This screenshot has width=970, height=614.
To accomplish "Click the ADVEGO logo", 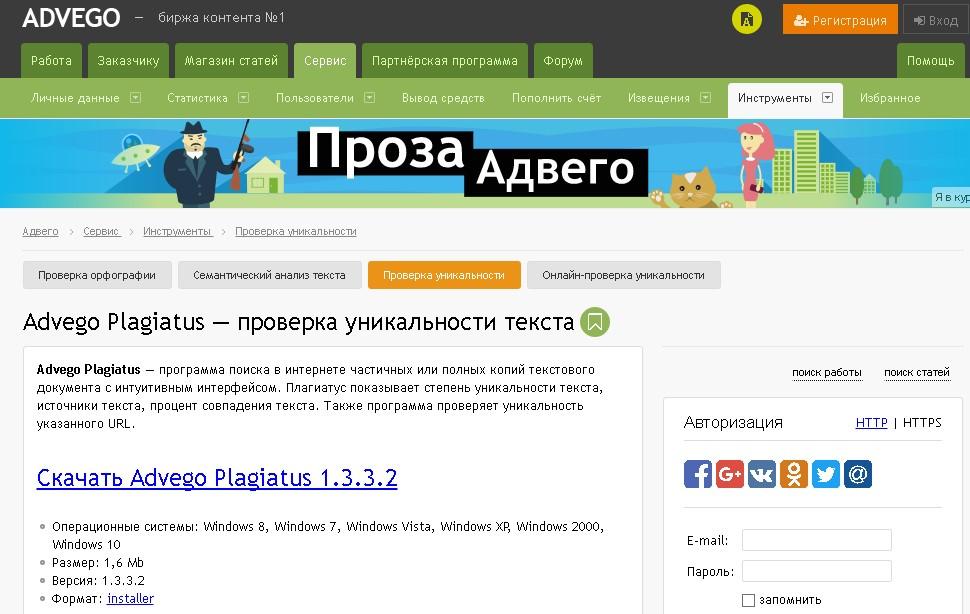I will pos(71,18).
